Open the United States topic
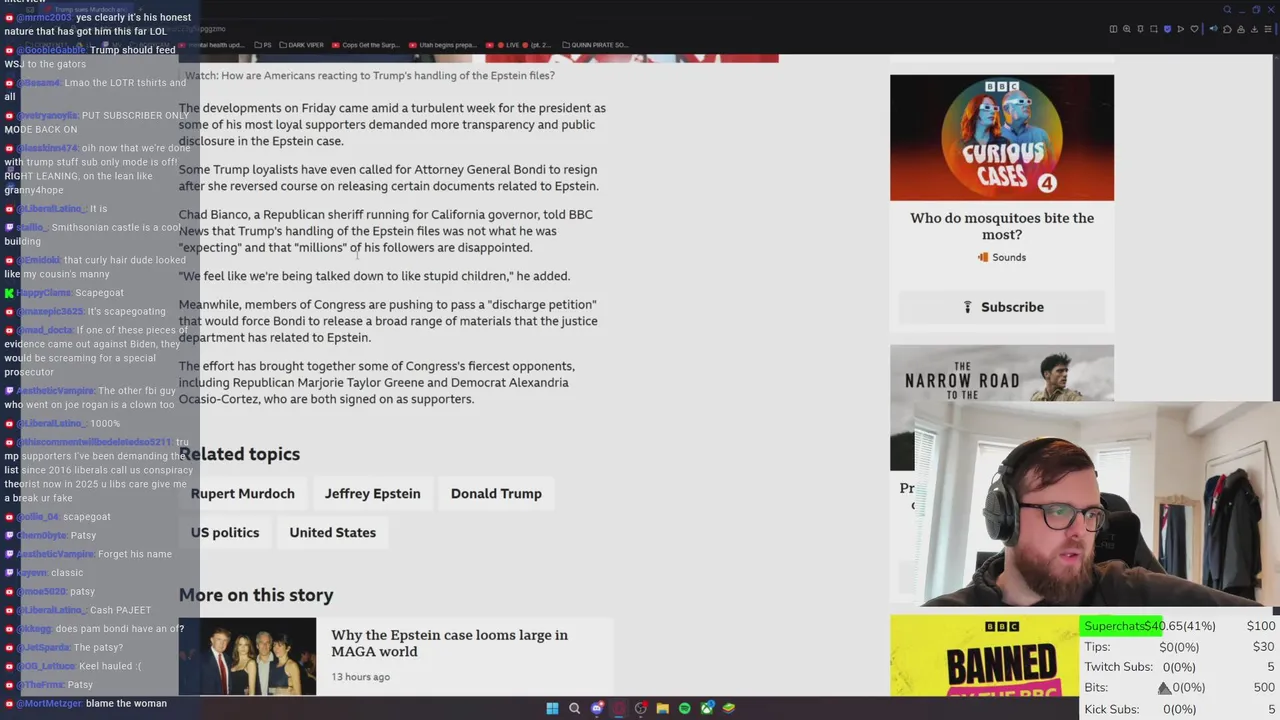The width and height of the screenshot is (1280, 720). coord(333,532)
